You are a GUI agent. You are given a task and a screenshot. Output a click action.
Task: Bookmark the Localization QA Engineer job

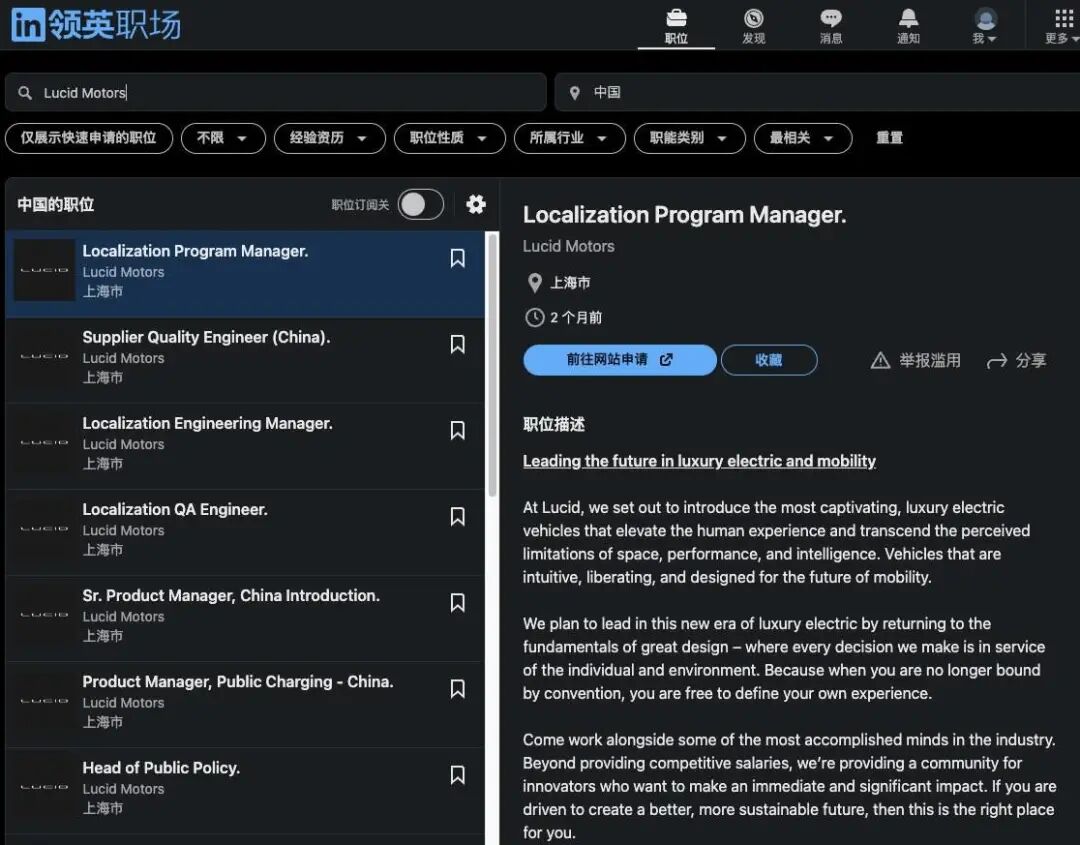[457, 517]
